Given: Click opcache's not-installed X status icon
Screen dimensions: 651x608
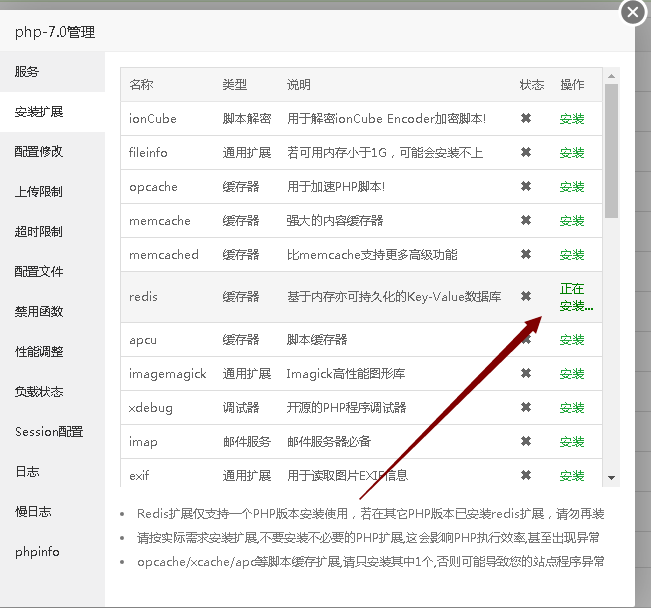Looking at the screenshot, I should [x=526, y=186].
